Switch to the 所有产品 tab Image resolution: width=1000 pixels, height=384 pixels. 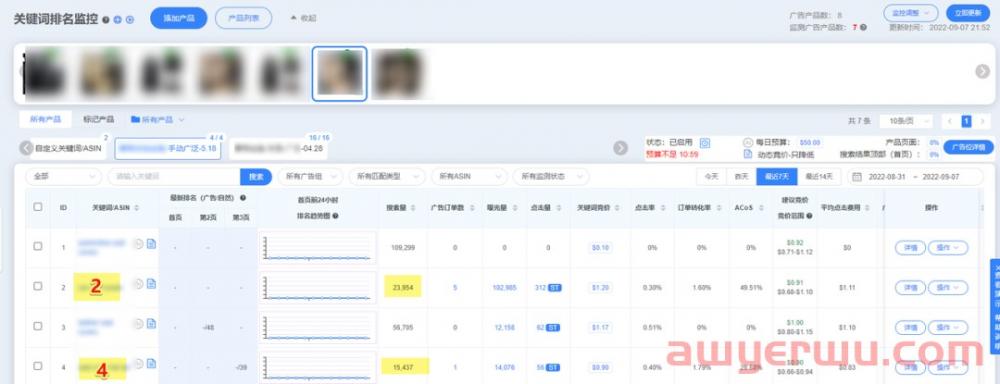click(x=45, y=119)
